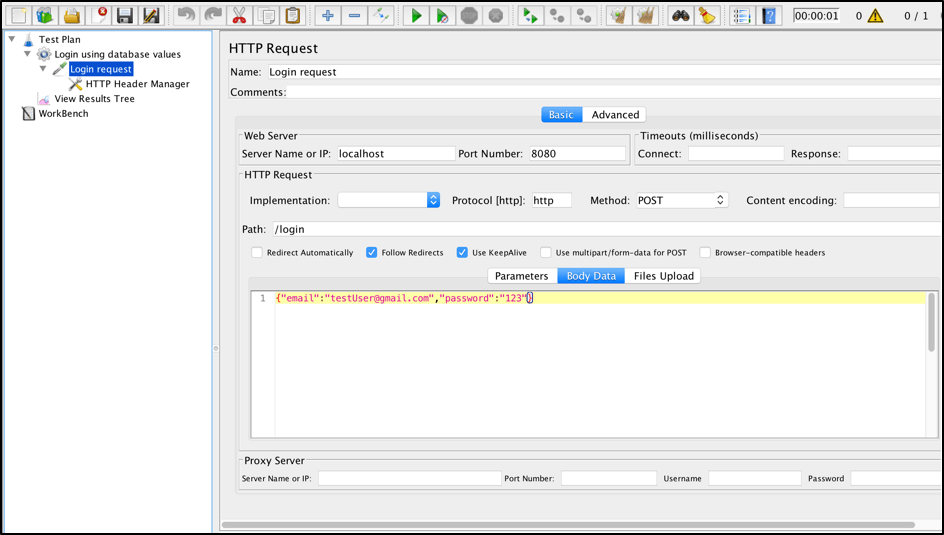Viewport: 944px width, 535px height.
Task: Click the Comments input field
Action: pos(615,92)
